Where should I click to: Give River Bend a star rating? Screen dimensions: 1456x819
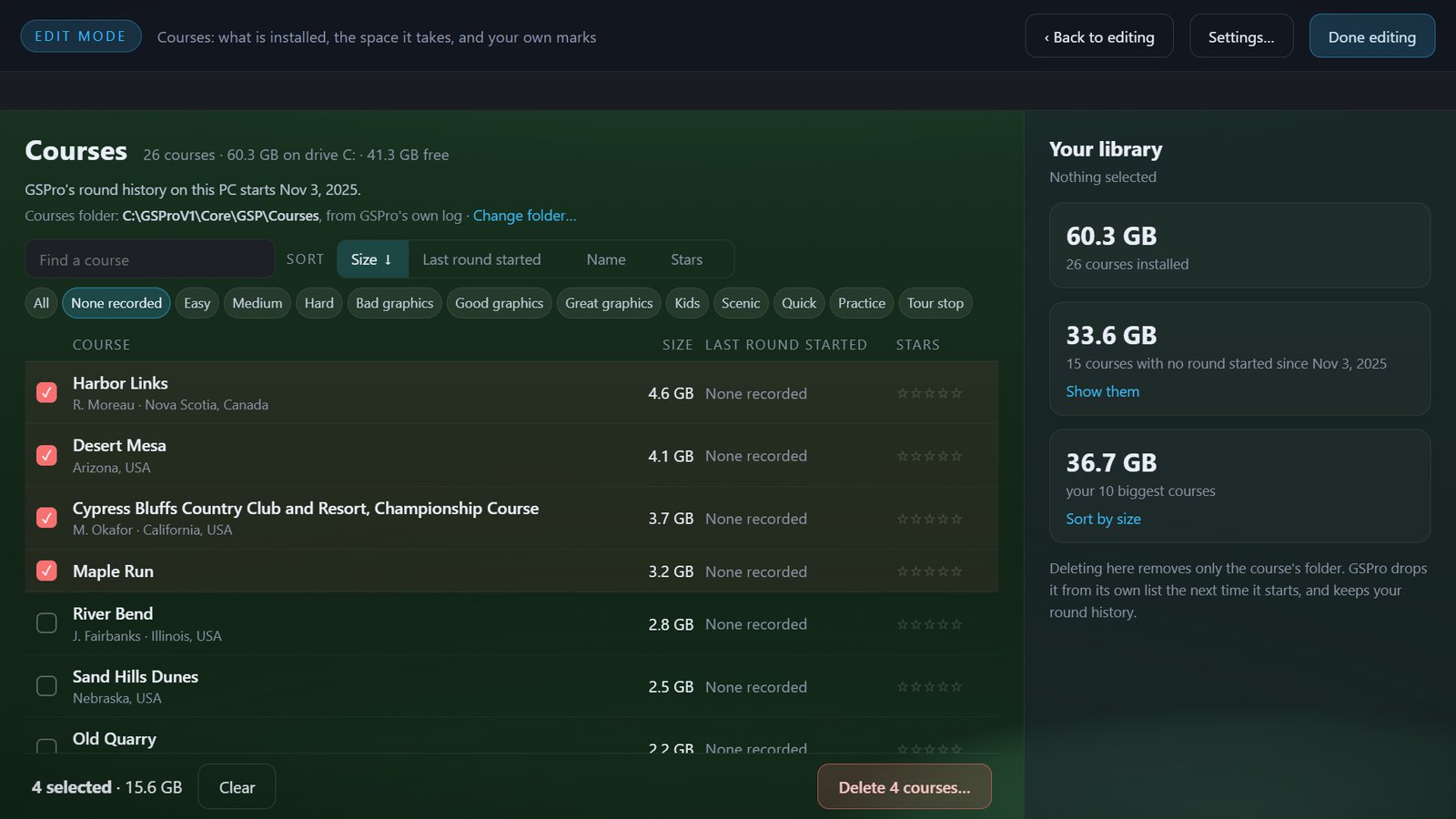pos(929,624)
